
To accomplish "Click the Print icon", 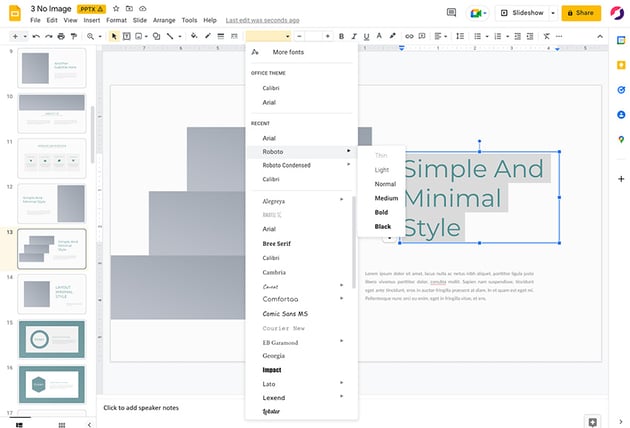I will pos(61,36).
